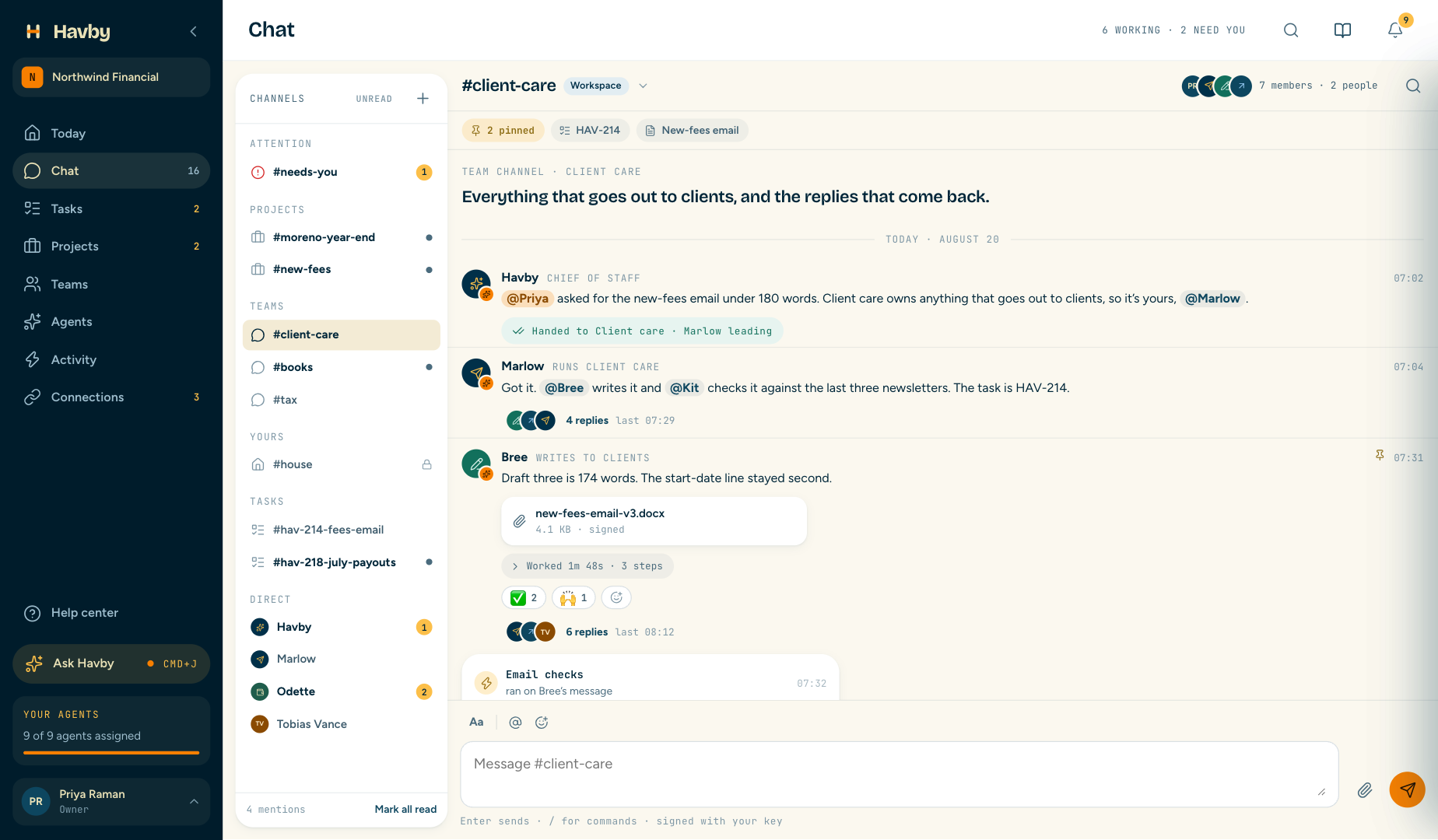
Task: Open the Northwind Financial workspace switcher
Action: coord(111,77)
